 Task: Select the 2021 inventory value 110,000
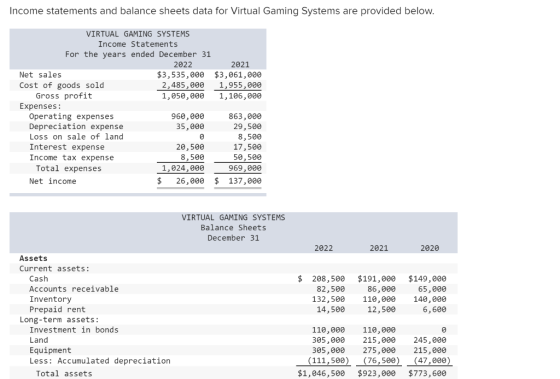pos(379,299)
